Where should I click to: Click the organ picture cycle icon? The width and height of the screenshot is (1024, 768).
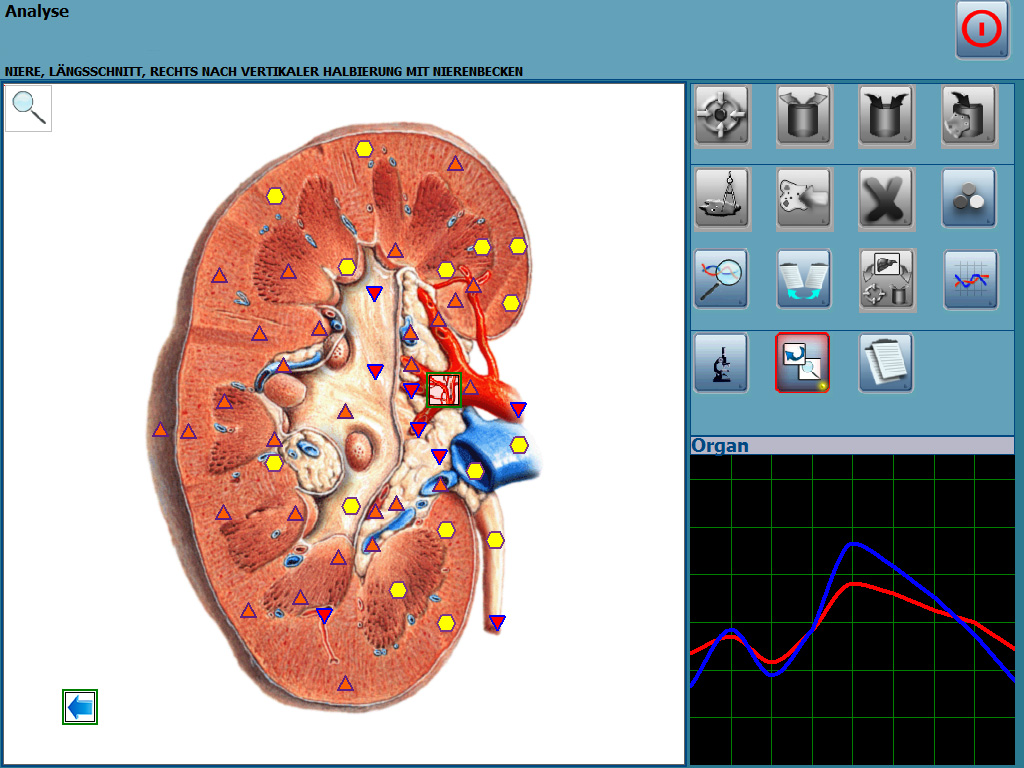886,279
